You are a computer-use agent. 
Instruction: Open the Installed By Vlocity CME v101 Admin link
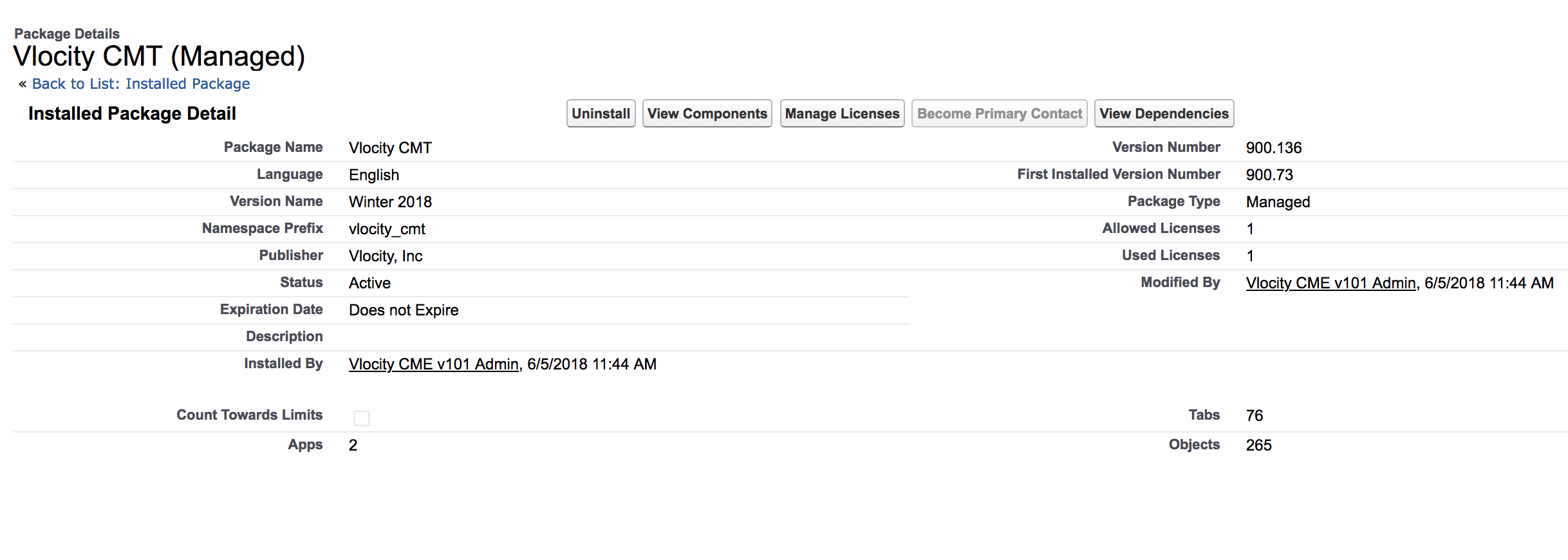(x=433, y=364)
